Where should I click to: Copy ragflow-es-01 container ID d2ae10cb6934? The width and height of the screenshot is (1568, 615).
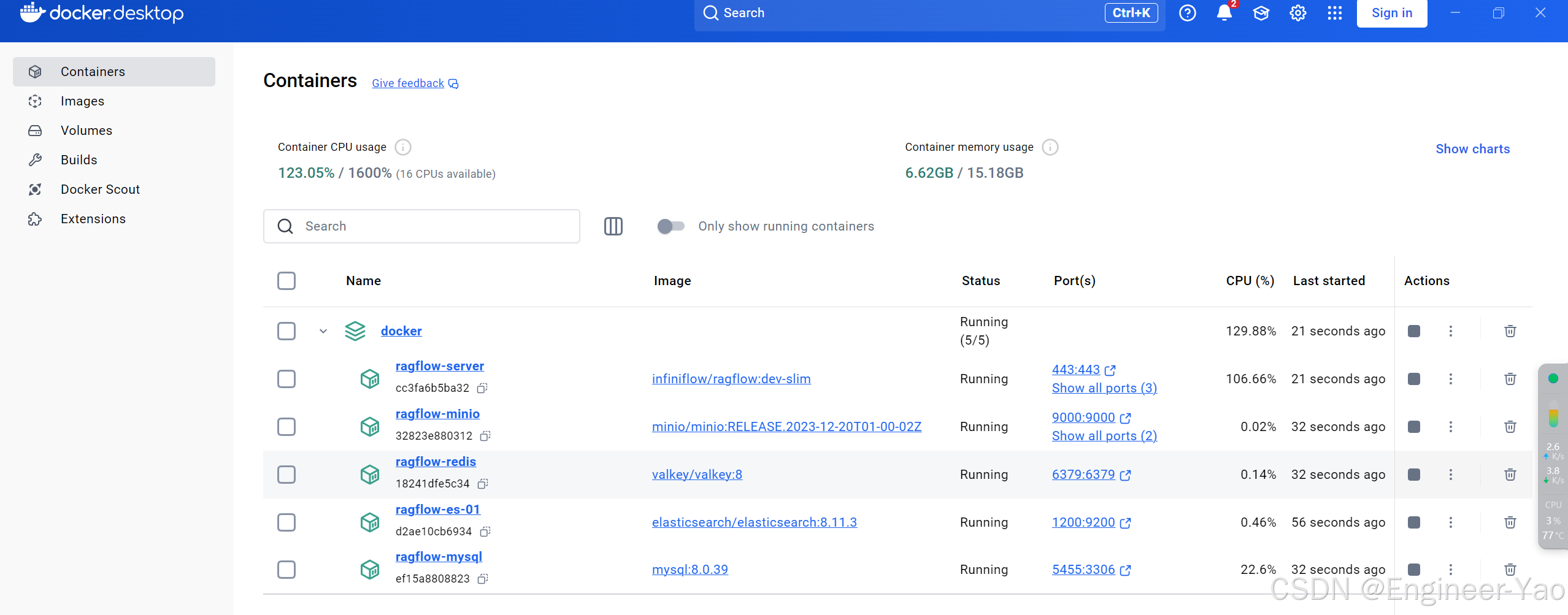pyautogui.click(x=485, y=532)
